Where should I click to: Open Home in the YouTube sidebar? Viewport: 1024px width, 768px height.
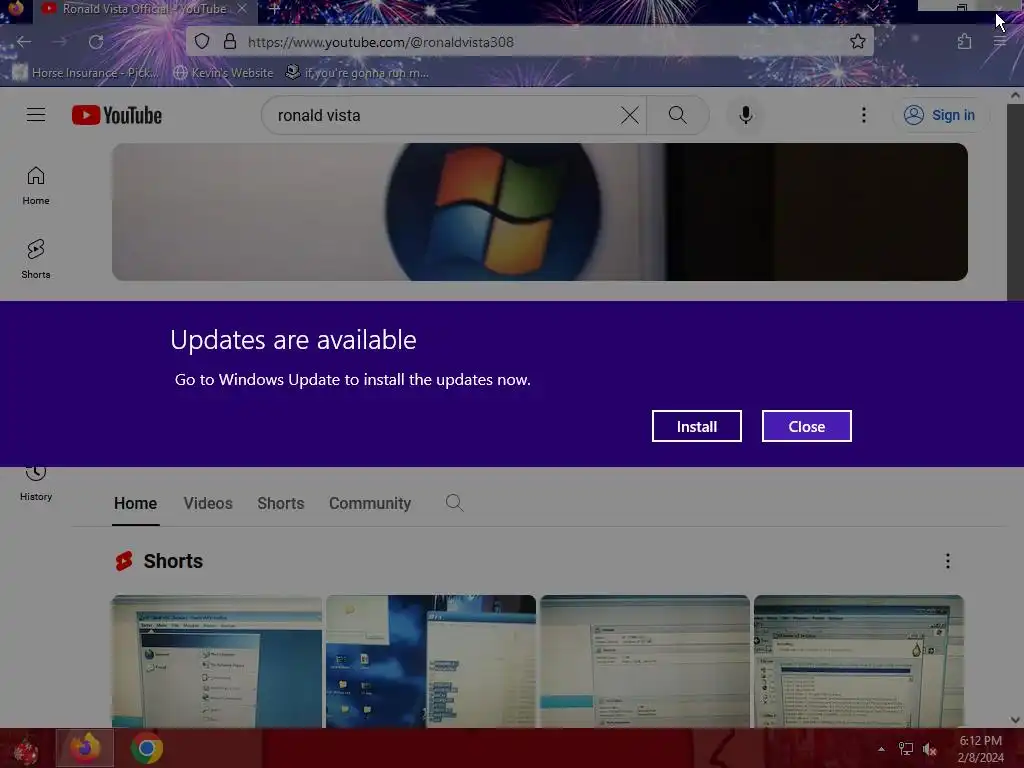point(36,185)
